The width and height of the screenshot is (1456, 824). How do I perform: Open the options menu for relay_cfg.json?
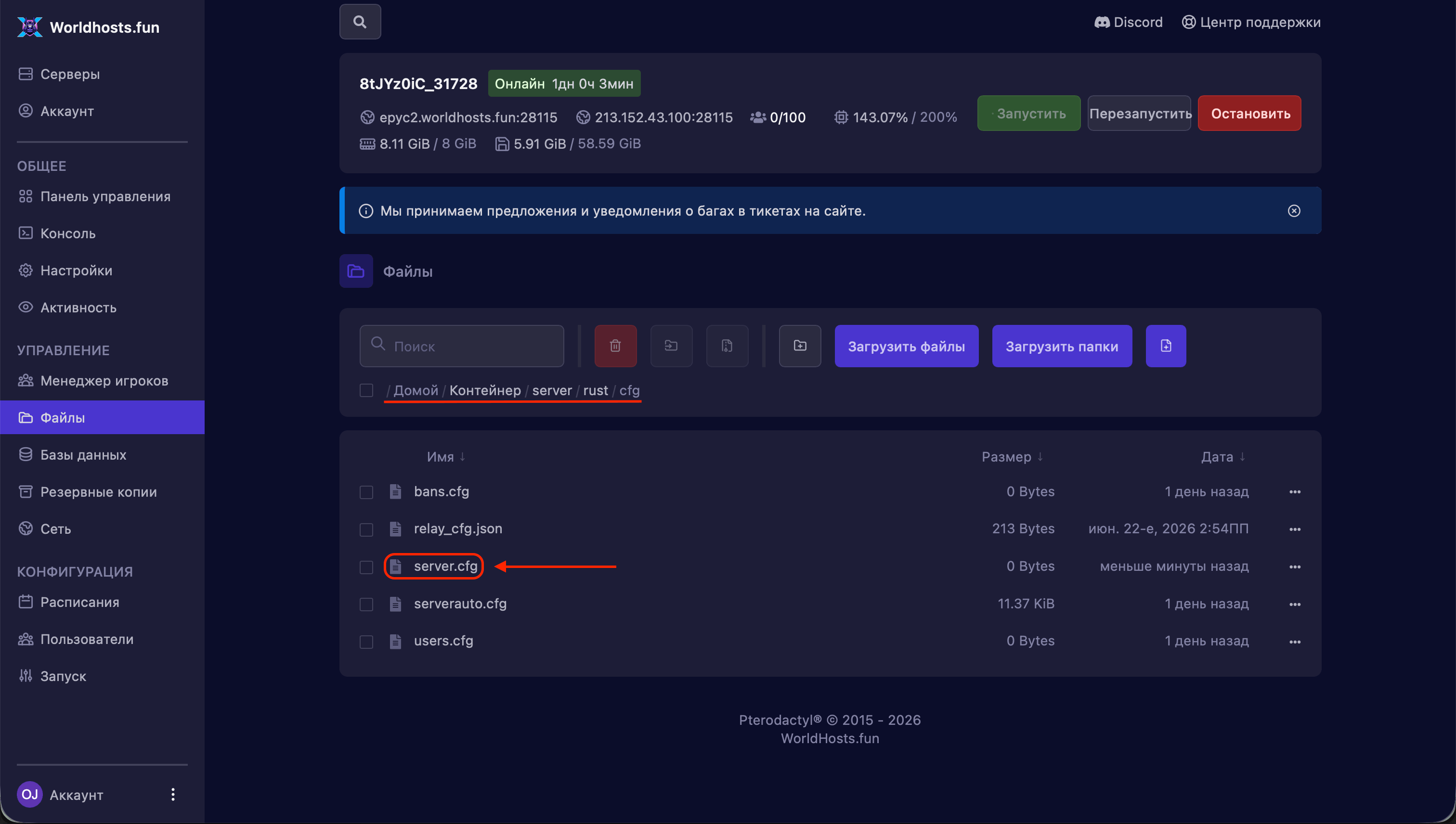pos(1295,529)
